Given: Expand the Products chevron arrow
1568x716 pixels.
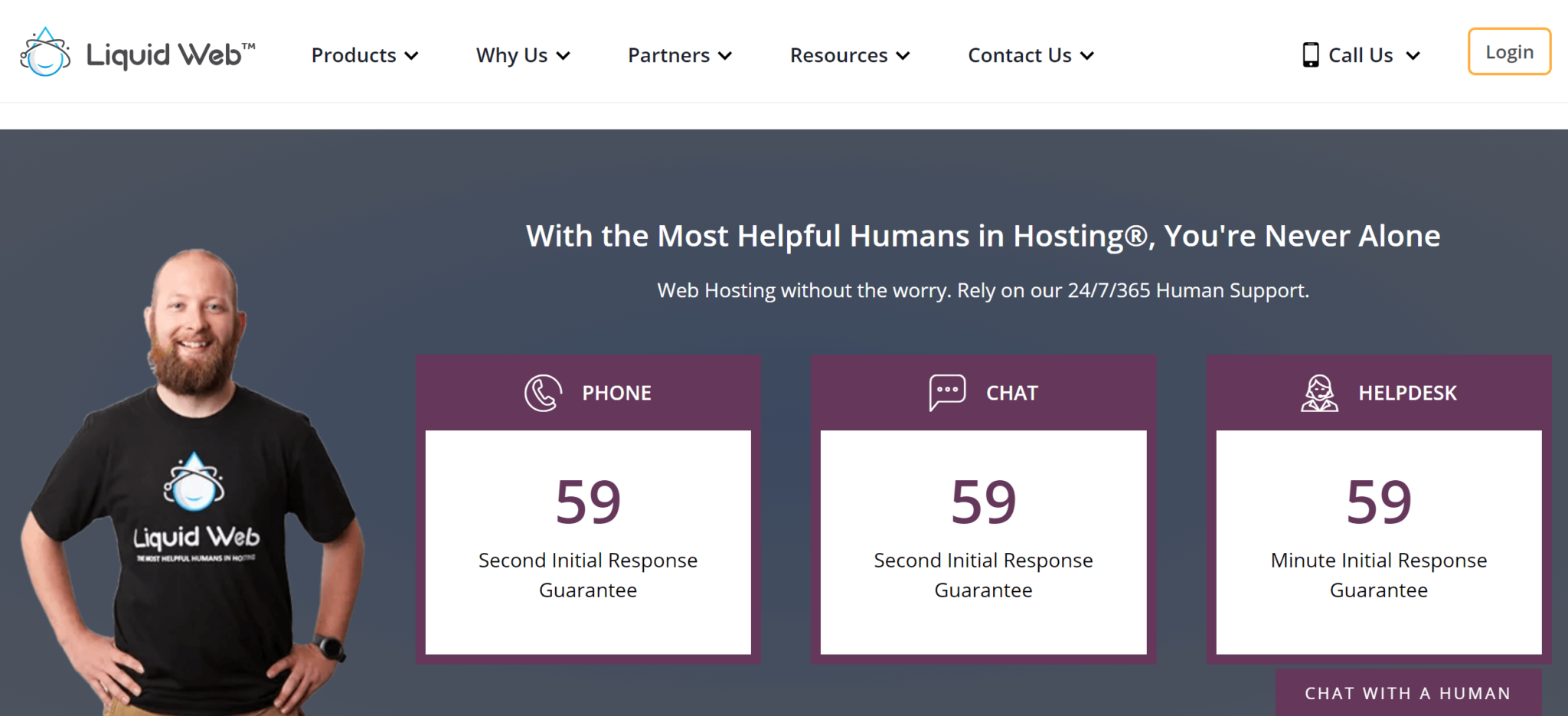Looking at the screenshot, I should pyautogui.click(x=412, y=56).
